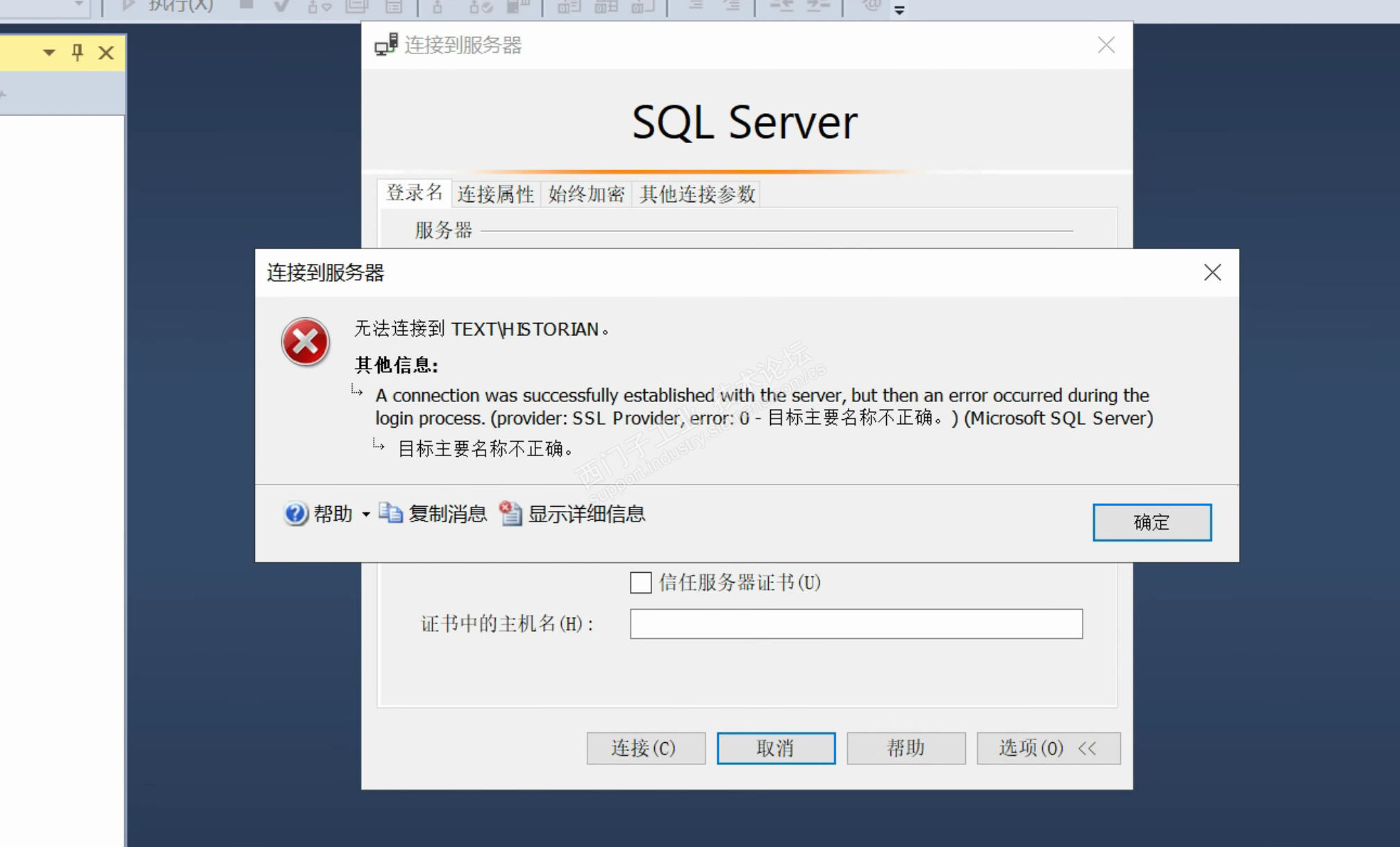Image resolution: width=1400 pixels, height=847 pixels.
Task: Close the error message dialog with X
Action: (1212, 272)
